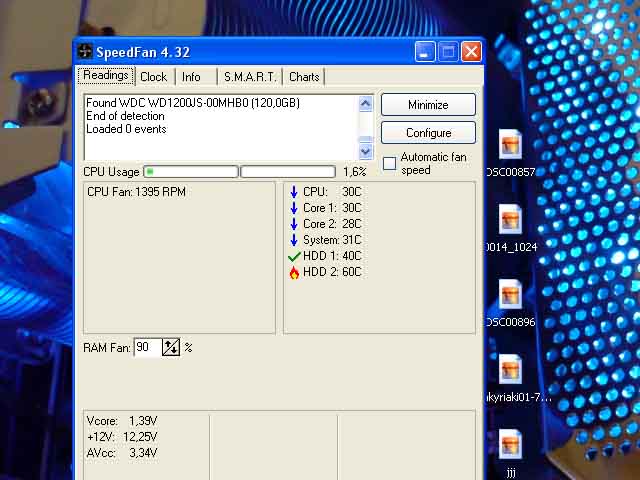Click the Minimize button
The height and width of the screenshot is (480, 640).
pos(428,105)
